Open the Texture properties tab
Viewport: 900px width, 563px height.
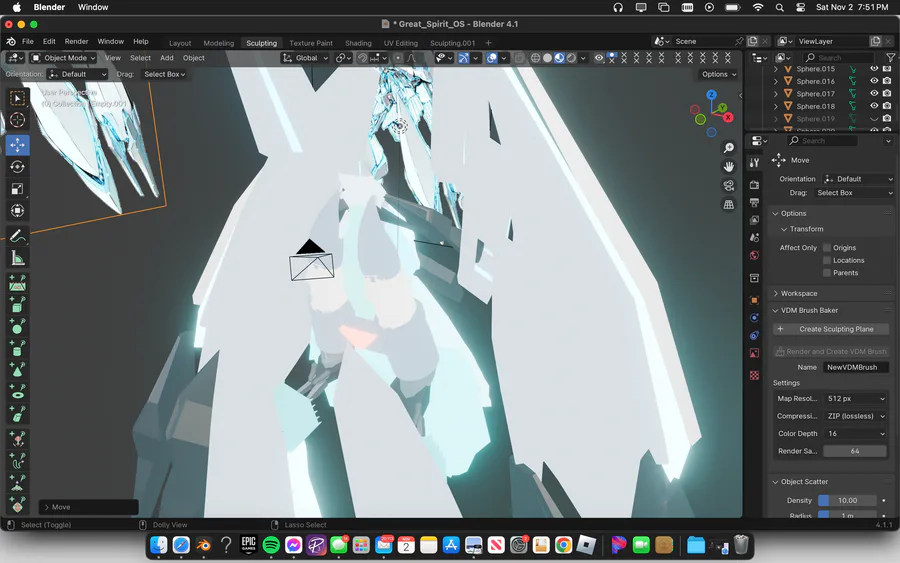click(754, 375)
